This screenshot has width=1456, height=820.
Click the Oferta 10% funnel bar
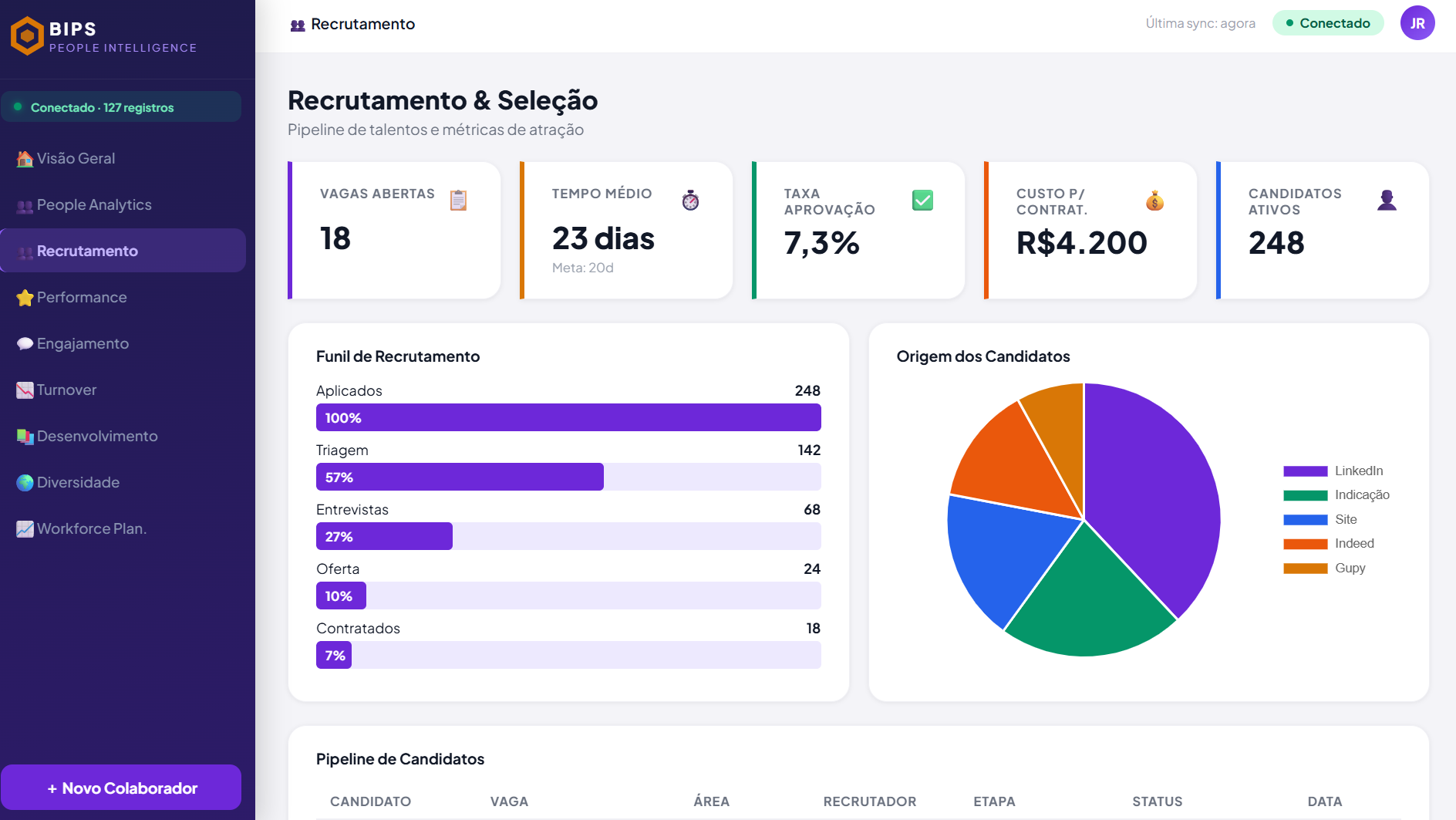[341, 596]
